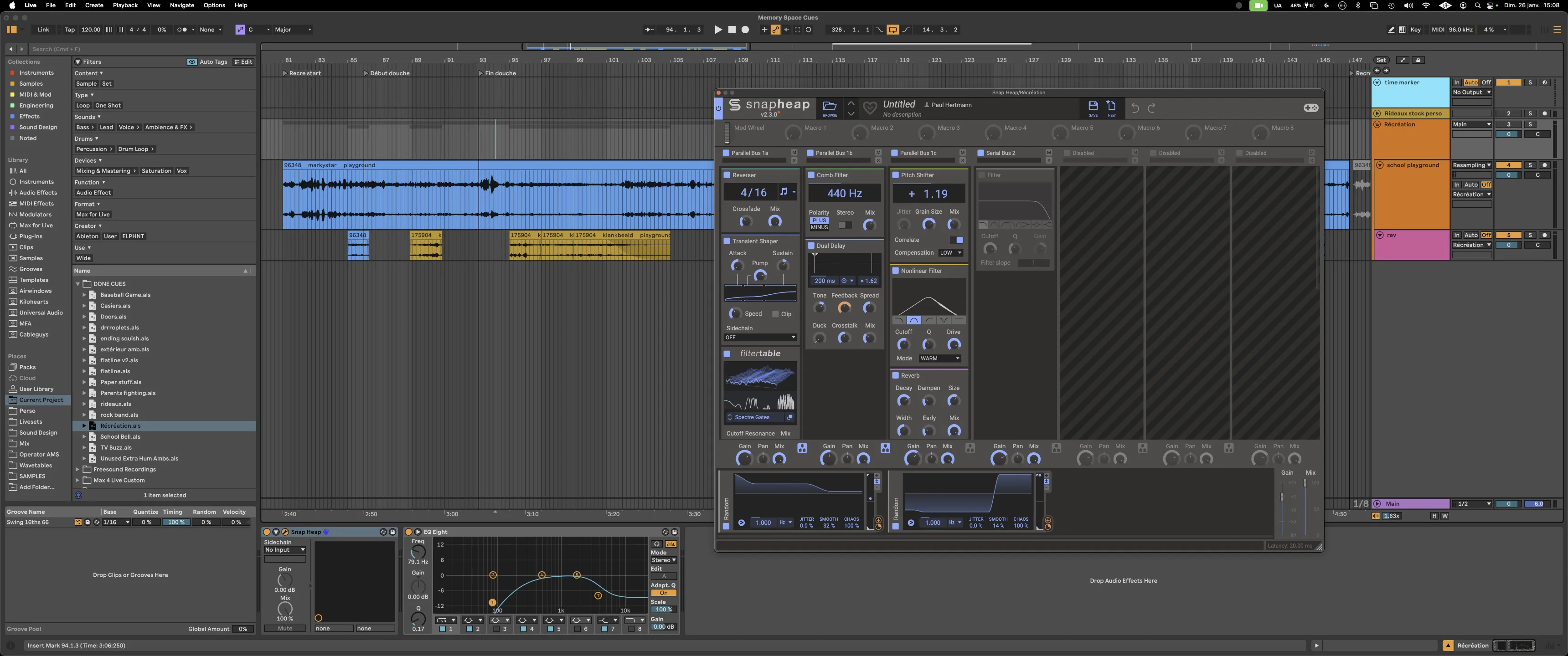The width and height of the screenshot is (1568, 656).
Task: Click the Stop button in transport
Action: click(x=732, y=29)
